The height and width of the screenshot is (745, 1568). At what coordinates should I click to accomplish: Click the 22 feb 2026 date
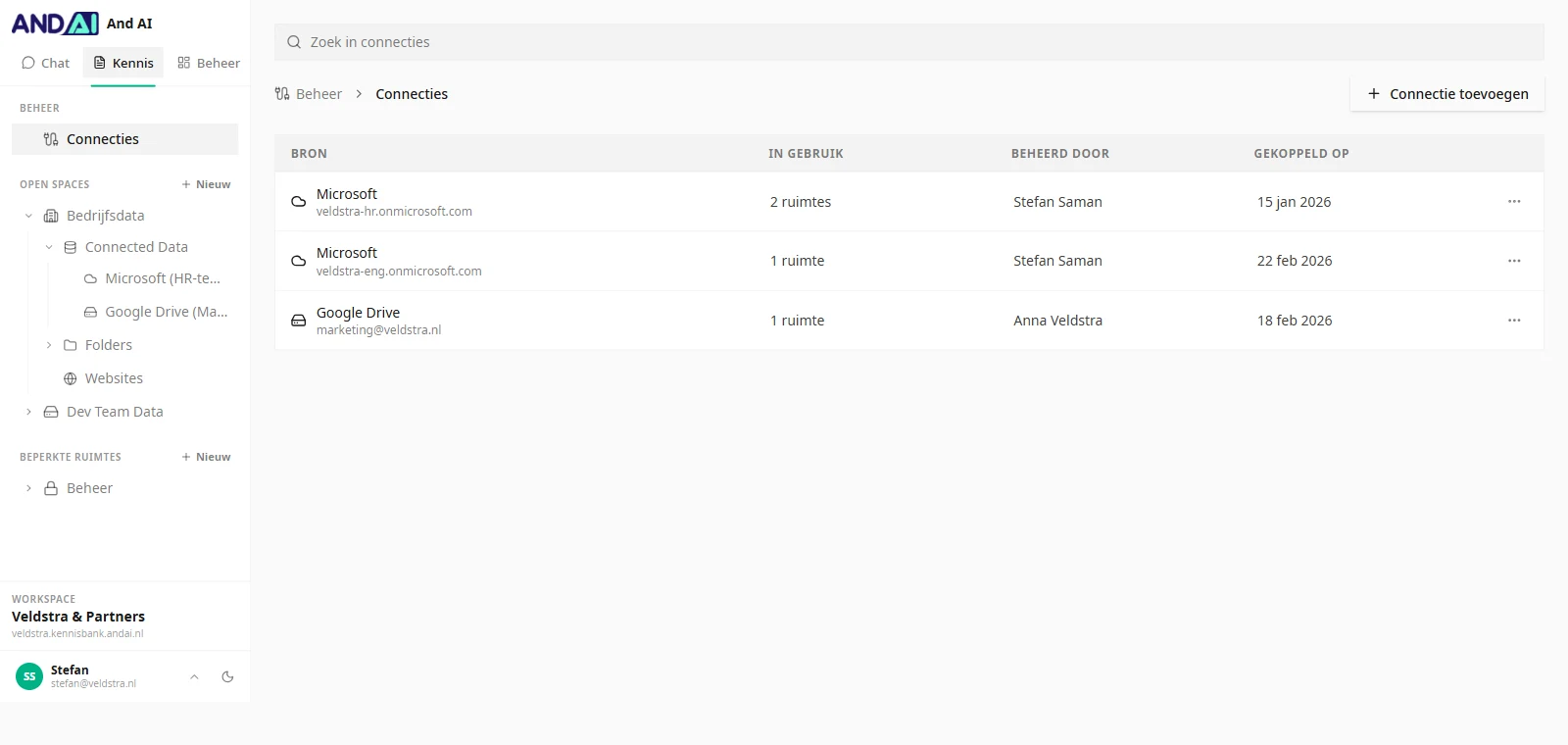click(1295, 261)
